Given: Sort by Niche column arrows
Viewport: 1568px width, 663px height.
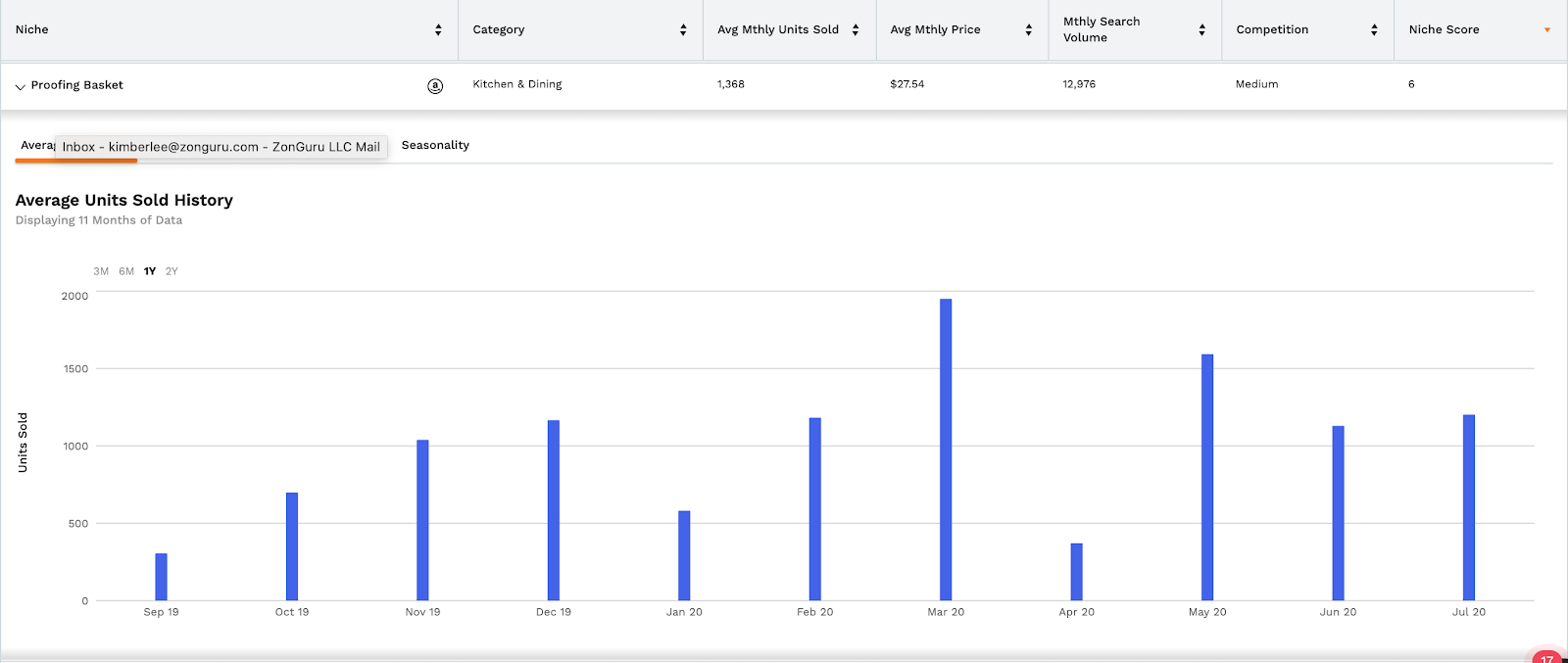Looking at the screenshot, I should coord(438,30).
